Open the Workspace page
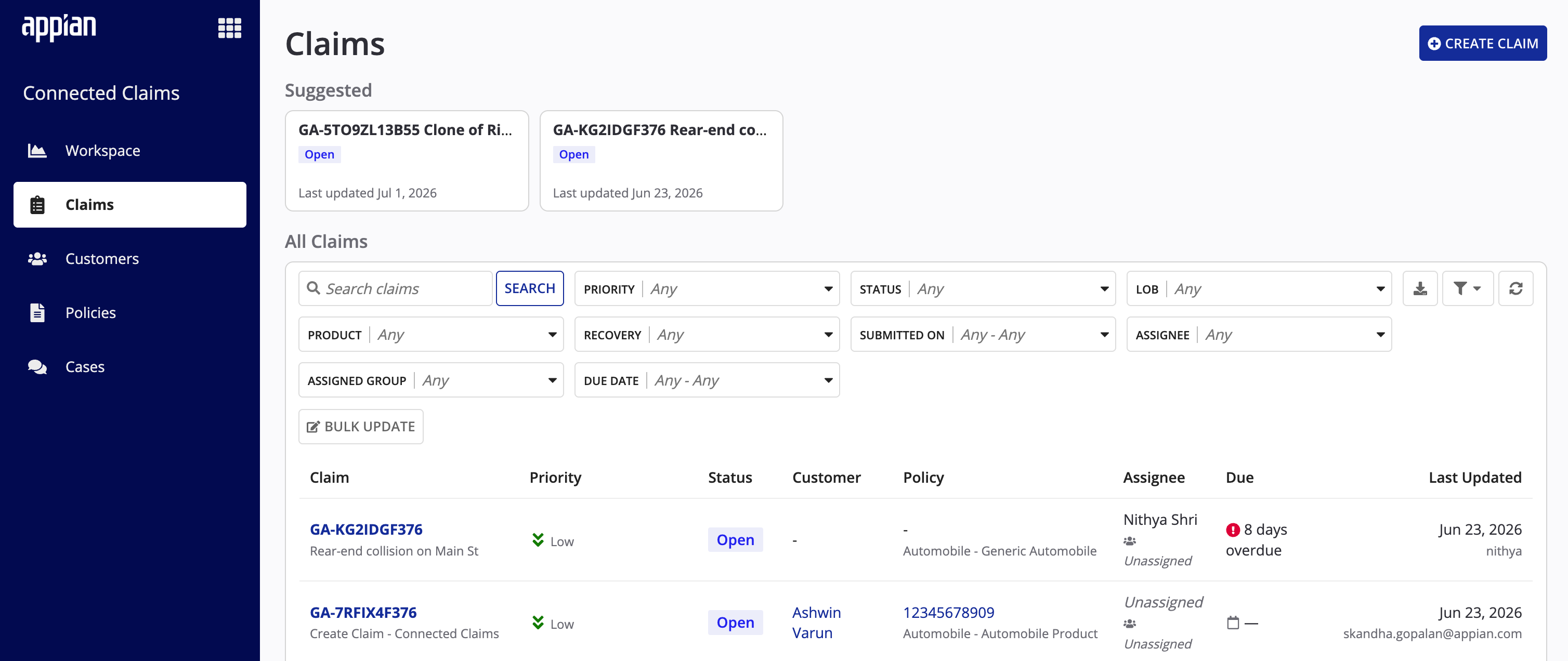This screenshot has width=1568, height=661. 129,150
